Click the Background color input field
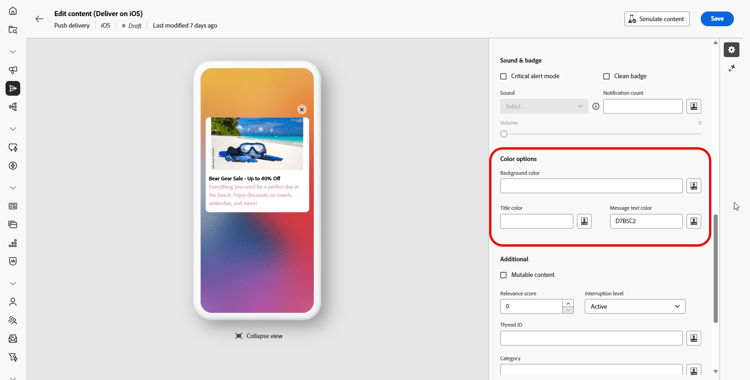This screenshot has height=380, width=750. tap(591, 186)
